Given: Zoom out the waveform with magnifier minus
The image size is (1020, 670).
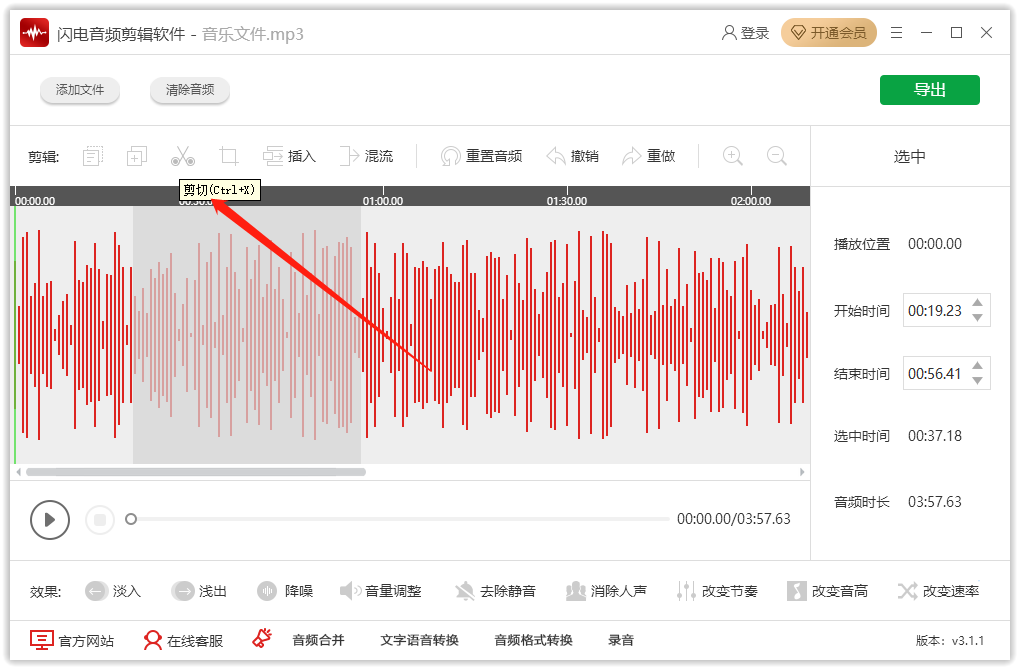Looking at the screenshot, I should click(777, 156).
